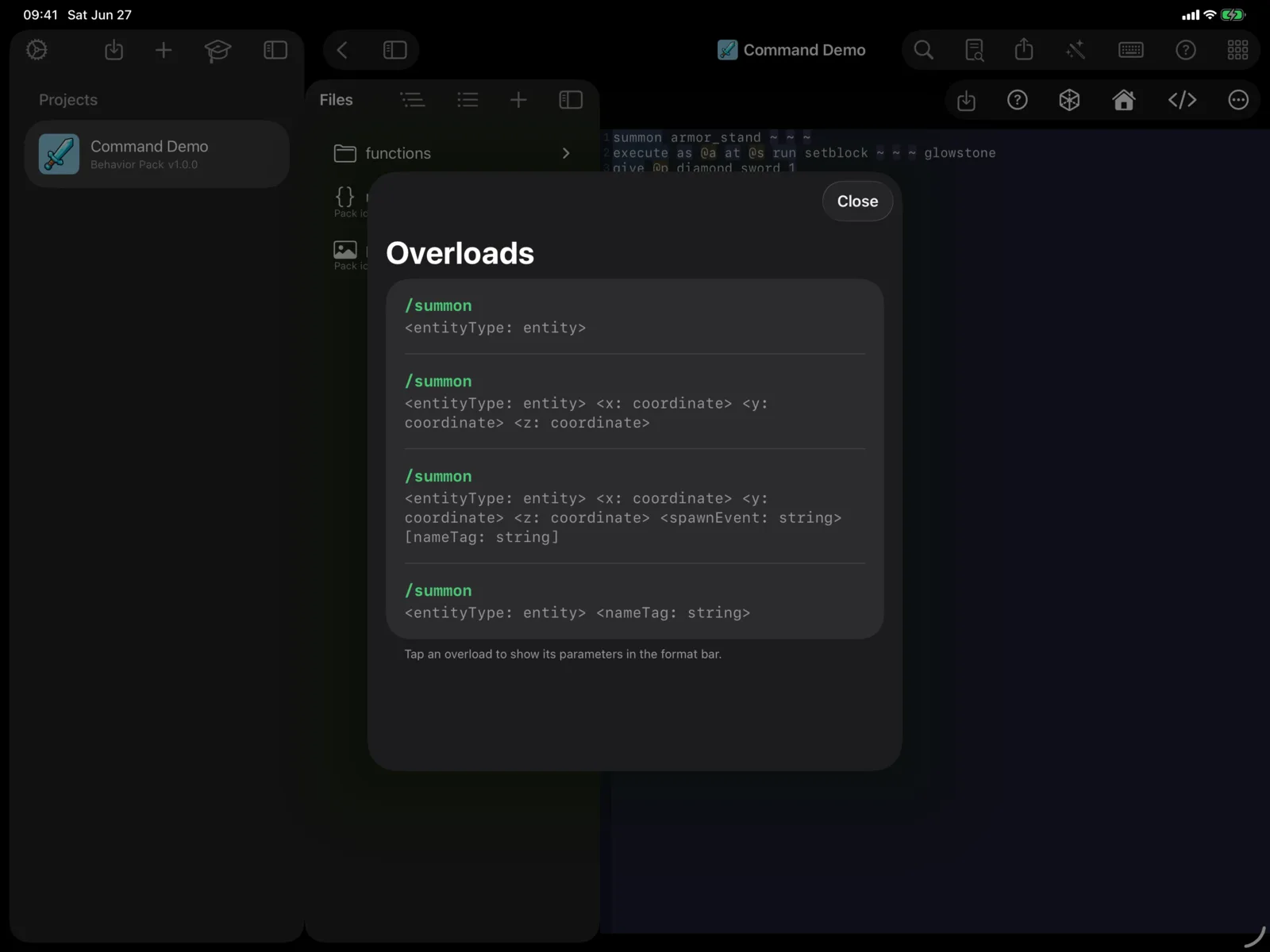Toggle the Projects sidebar panel icon
1270x952 pixels.
[x=275, y=50]
